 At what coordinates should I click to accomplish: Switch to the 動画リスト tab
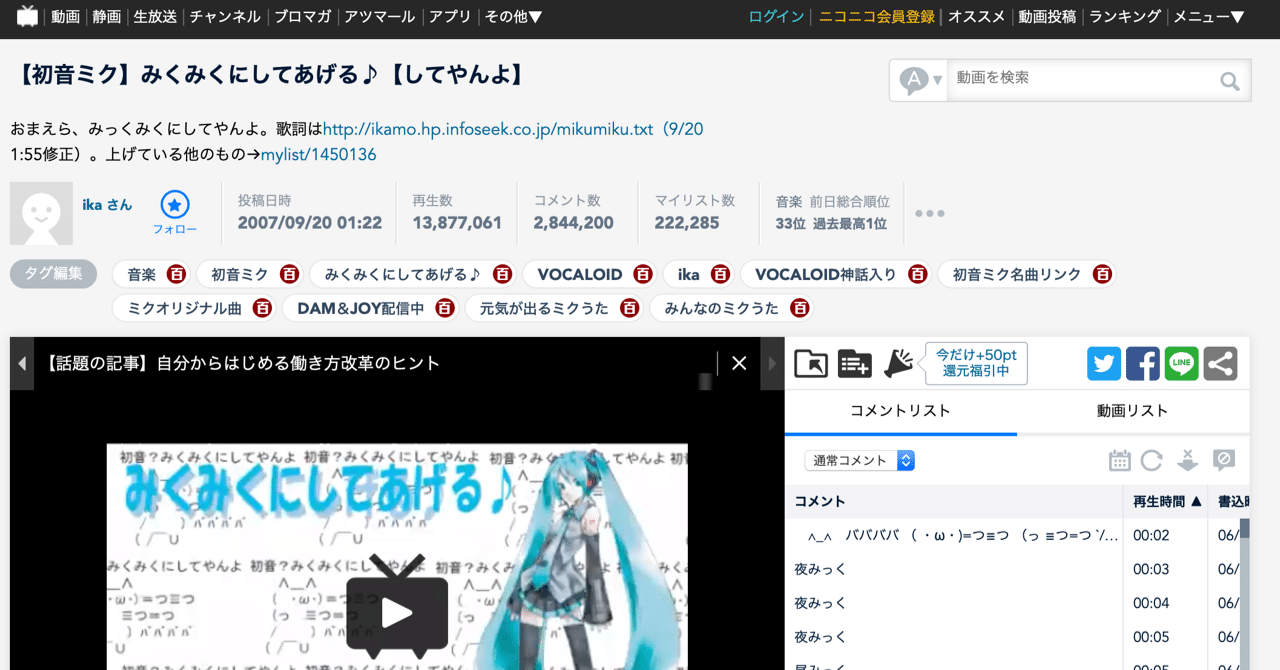1132,411
